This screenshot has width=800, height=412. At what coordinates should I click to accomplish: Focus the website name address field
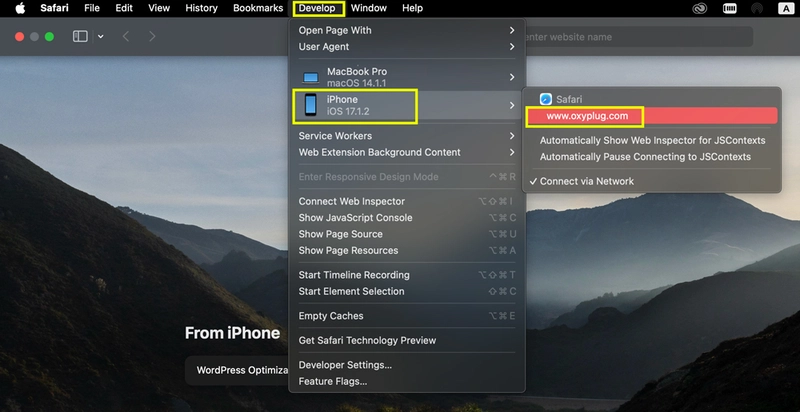point(639,37)
